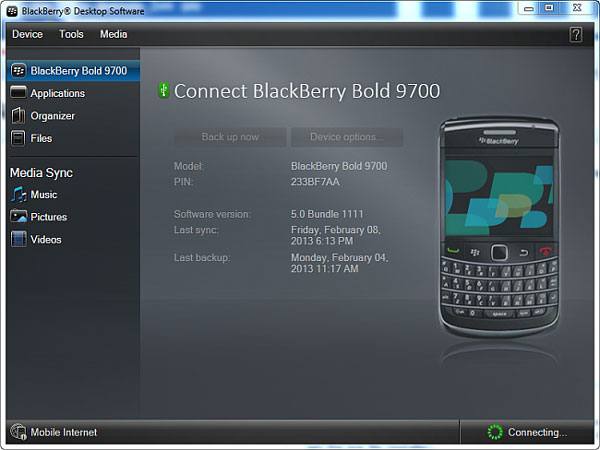Click the green USB connection icon
This screenshot has width=600, height=450.
pos(163,91)
